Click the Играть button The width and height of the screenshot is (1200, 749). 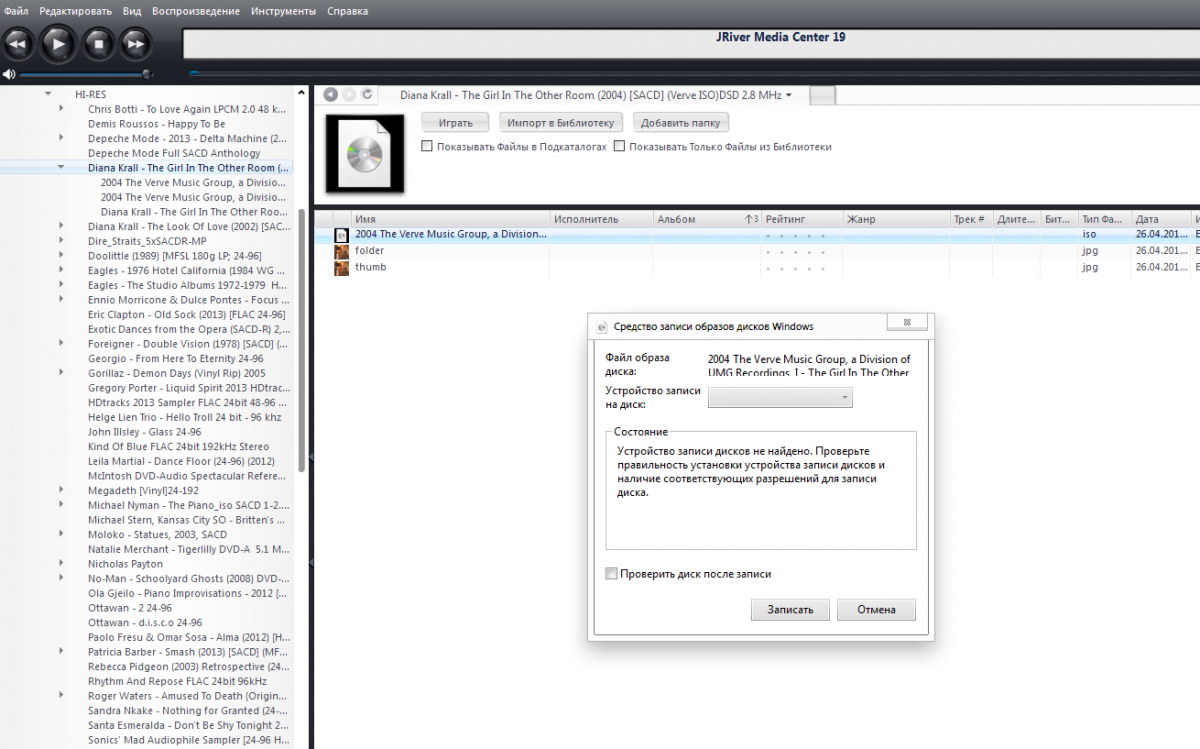click(x=455, y=122)
